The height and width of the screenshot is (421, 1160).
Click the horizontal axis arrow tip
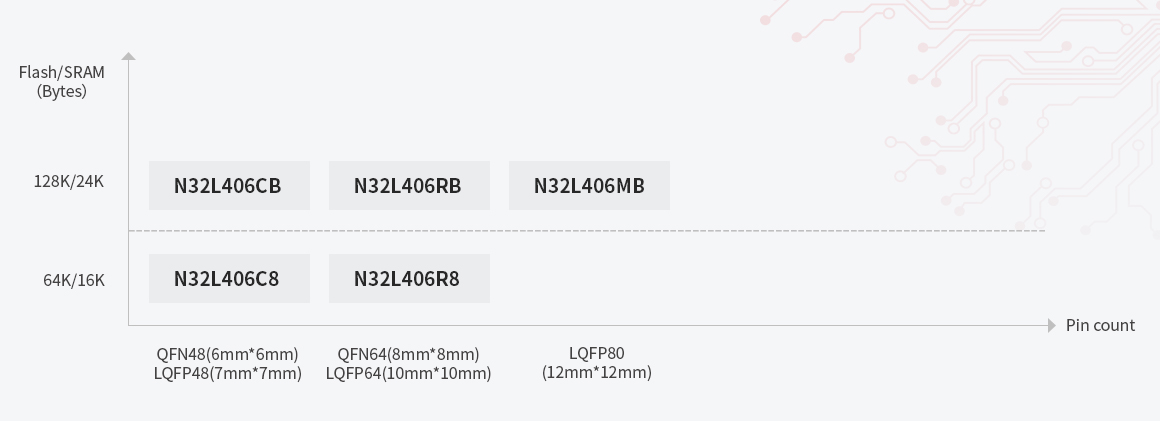1051,326
